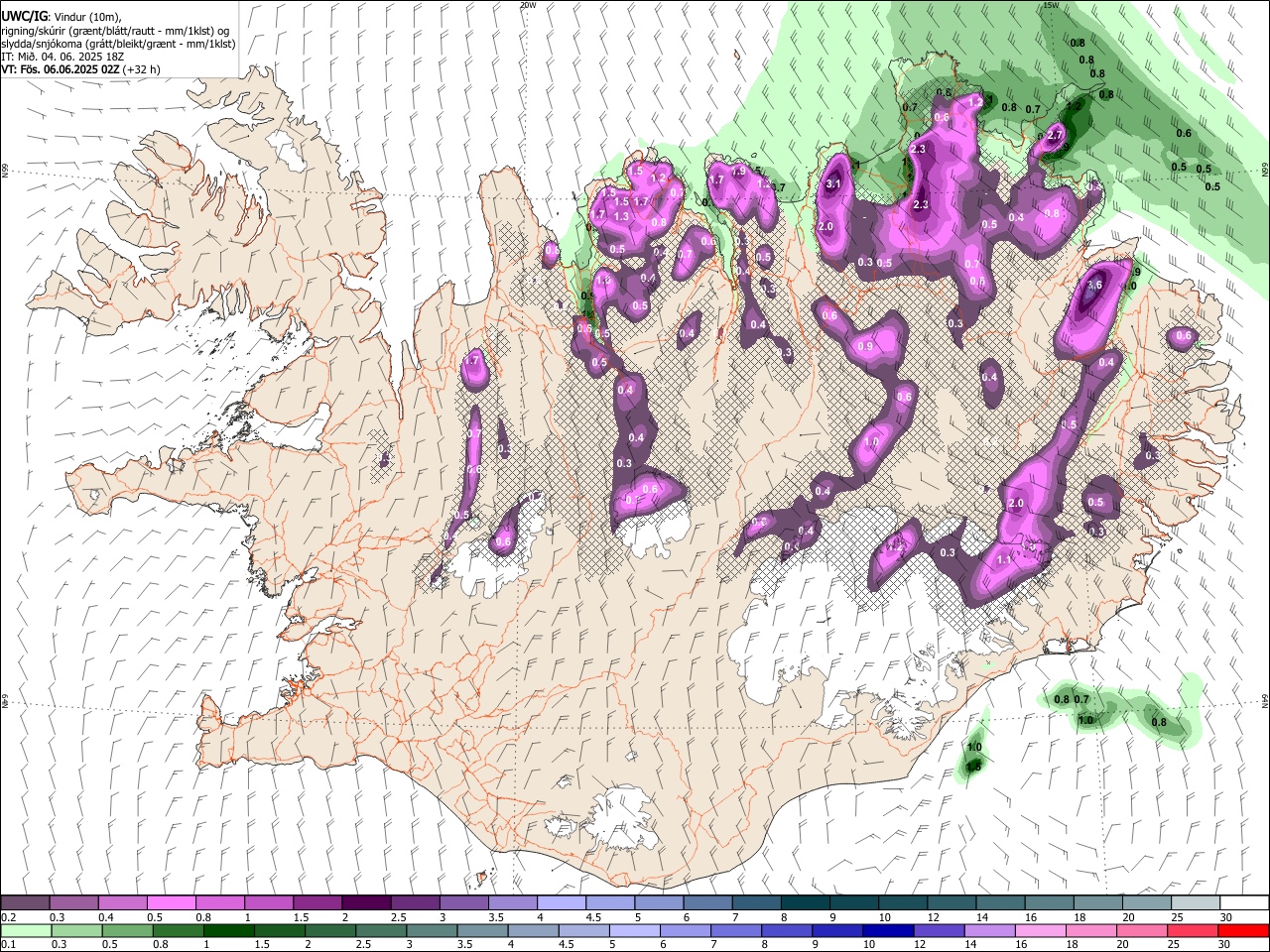Click the 15W longitude label at the top

1052,5
